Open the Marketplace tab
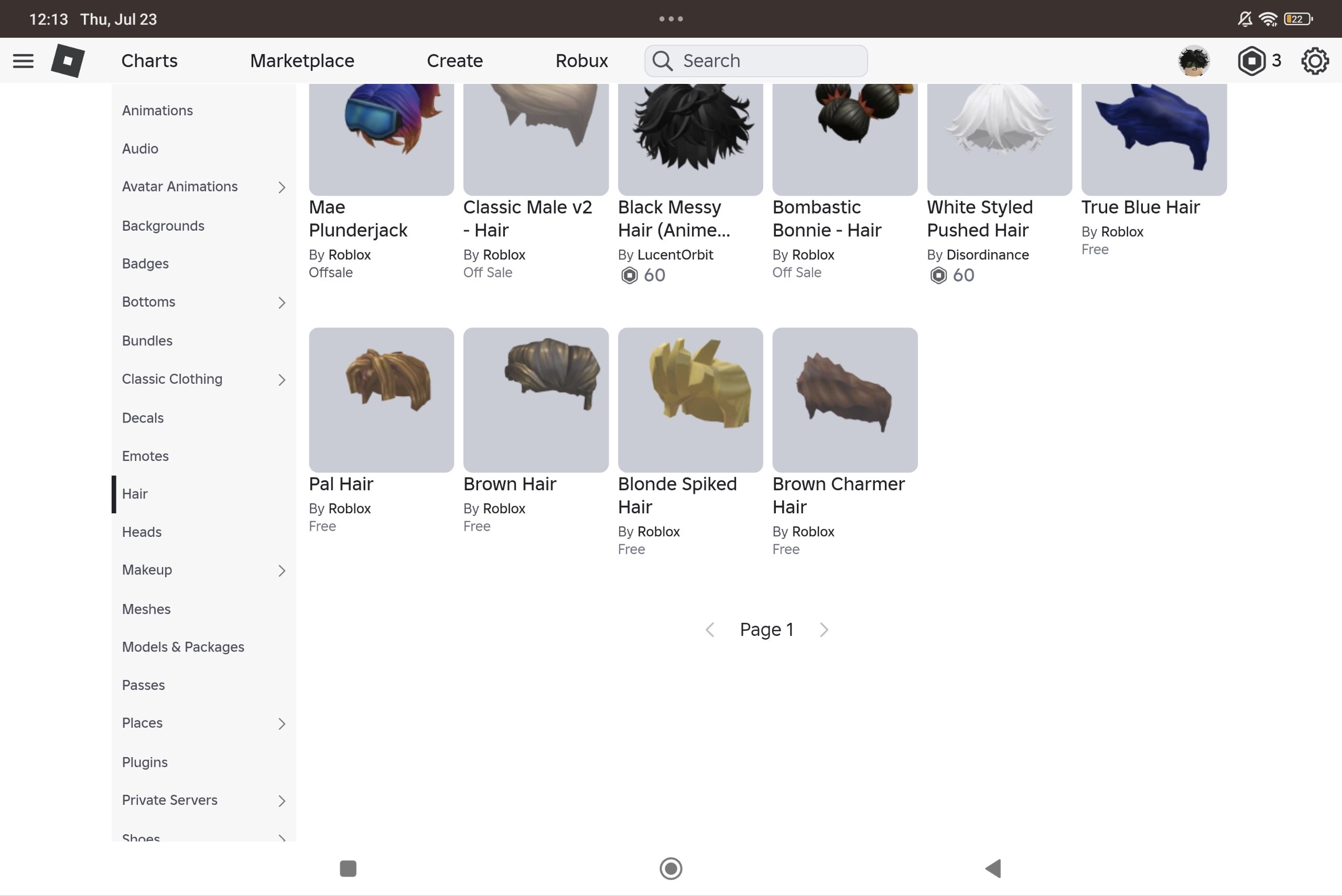This screenshot has height=896, width=1342. (x=302, y=61)
